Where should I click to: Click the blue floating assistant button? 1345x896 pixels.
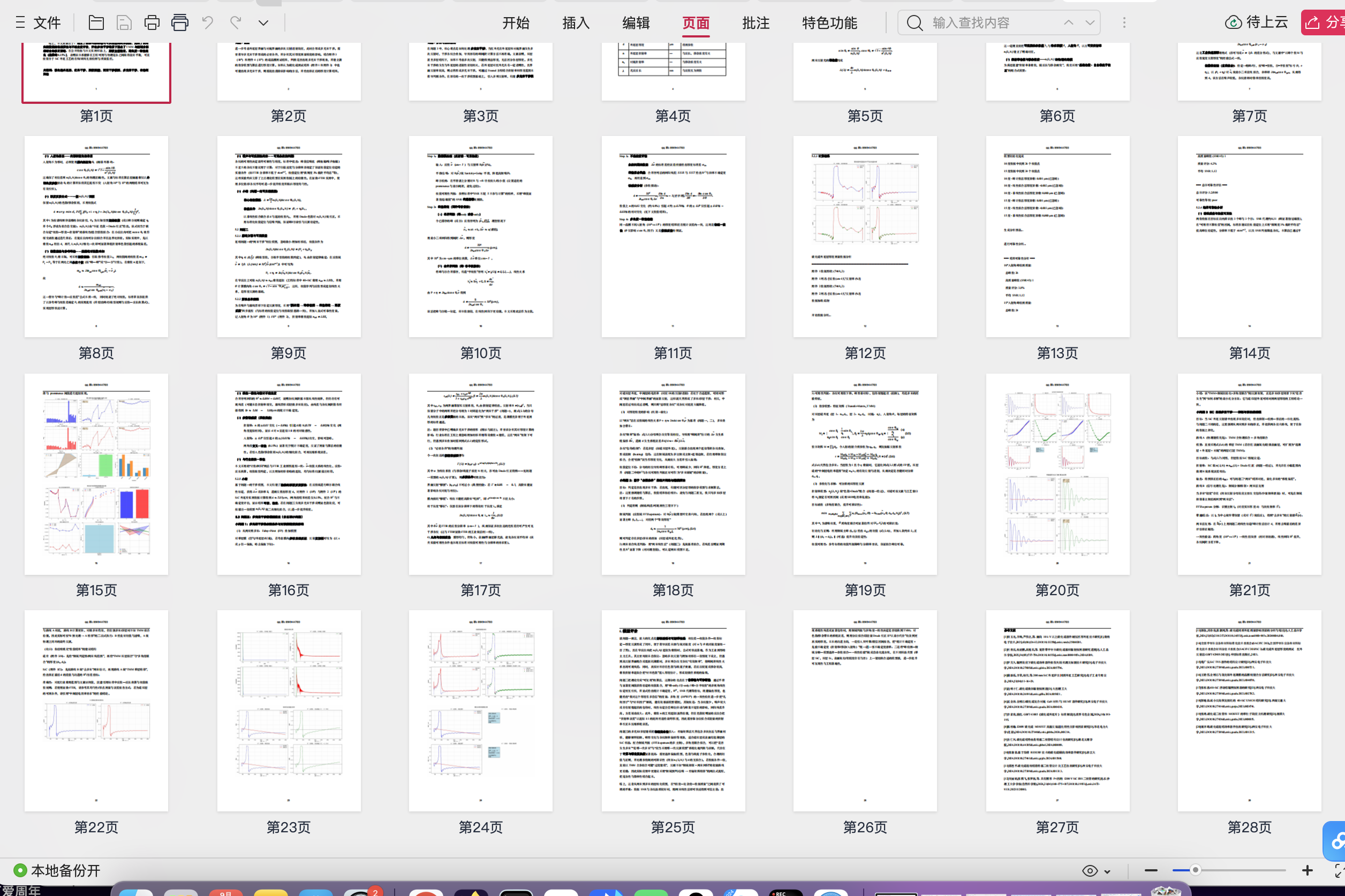pyautogui.click(x=1335, y=841)
